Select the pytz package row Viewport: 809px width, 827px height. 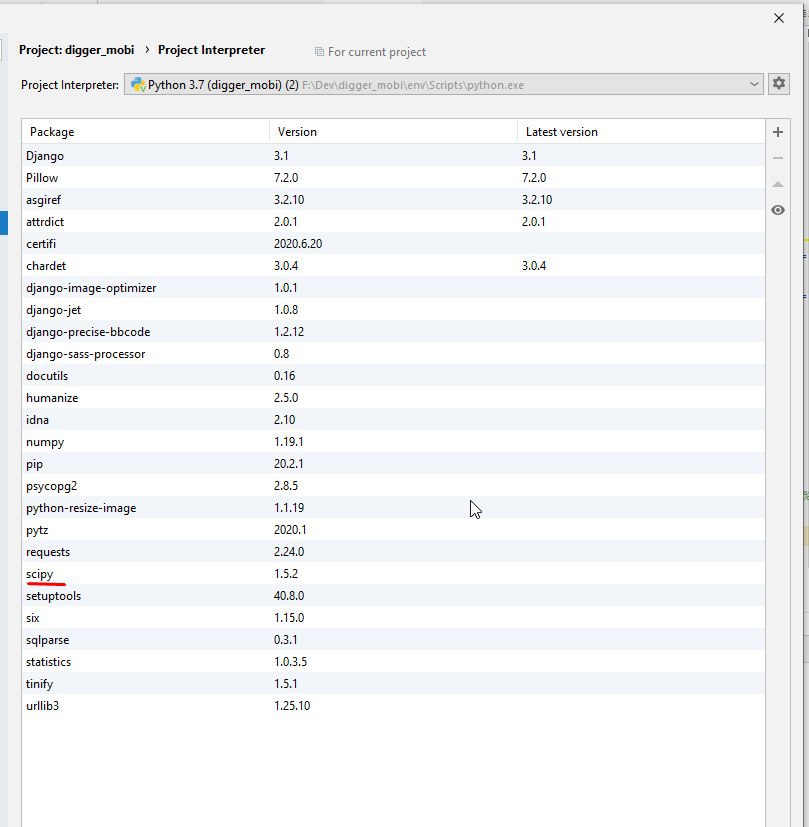coord(393,530)
